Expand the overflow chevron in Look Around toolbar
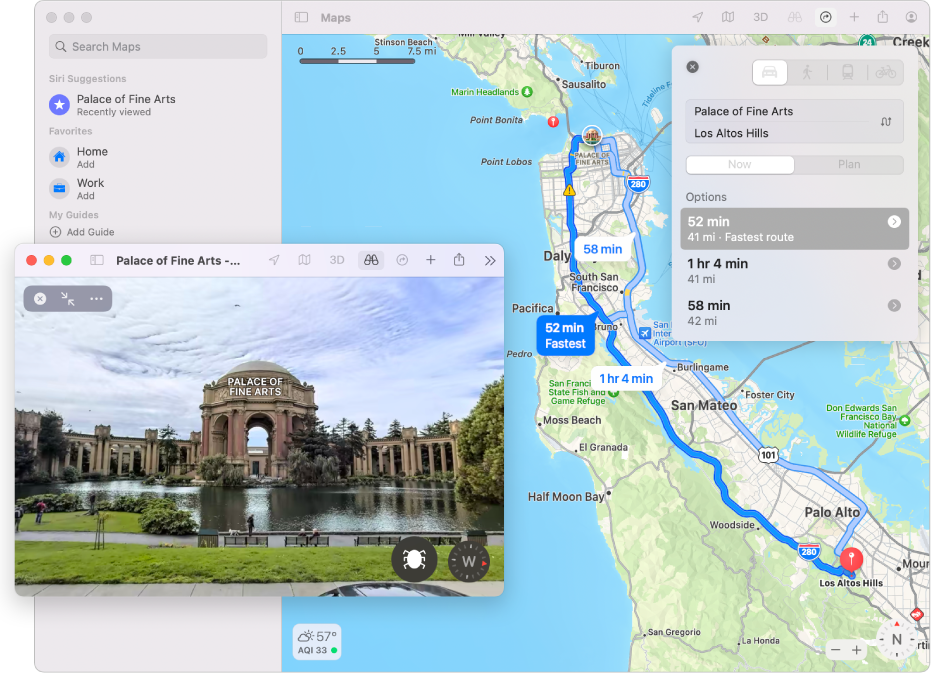The height and width of the screenshot is (676, 932). (x=490, y=260)
